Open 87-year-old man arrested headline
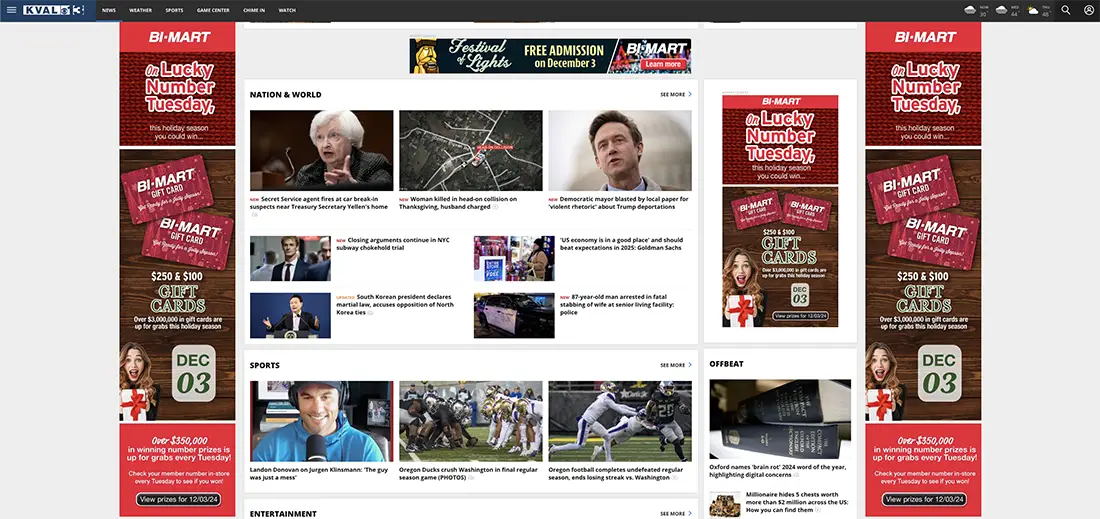 (617, 304)
